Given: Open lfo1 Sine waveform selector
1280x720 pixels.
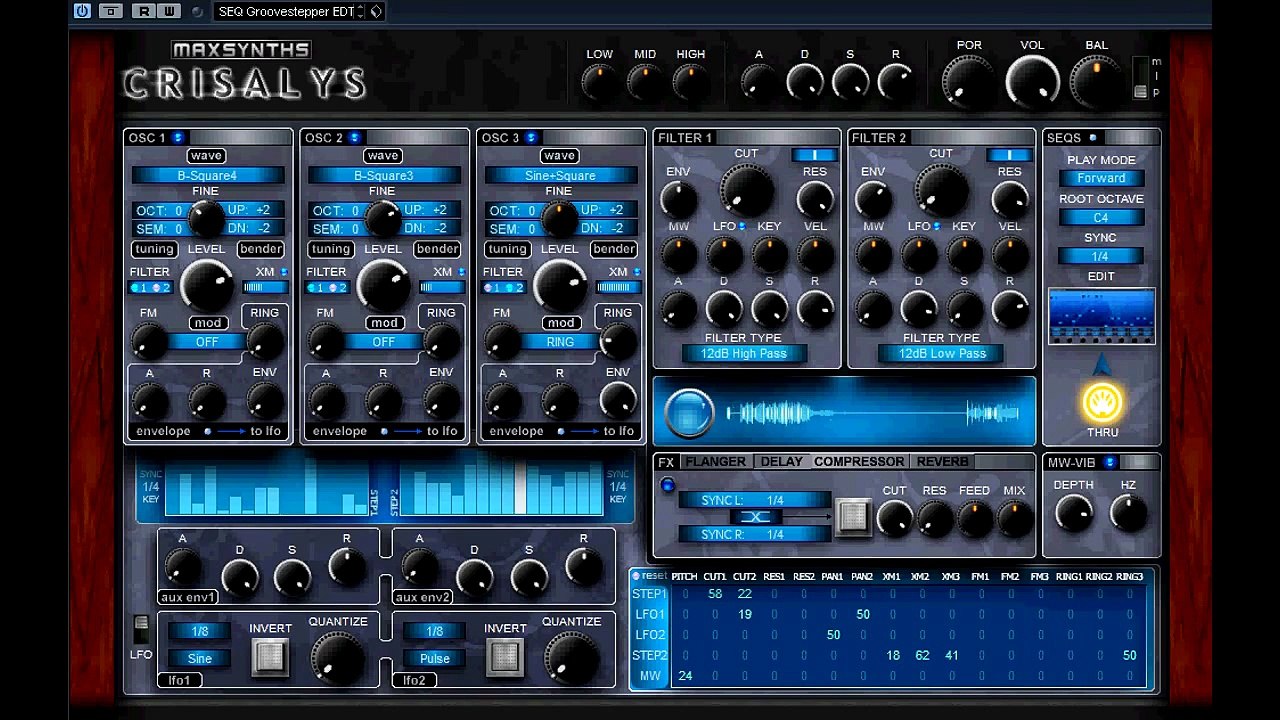Looking at the screenshot, I should [x=200, y=658].
